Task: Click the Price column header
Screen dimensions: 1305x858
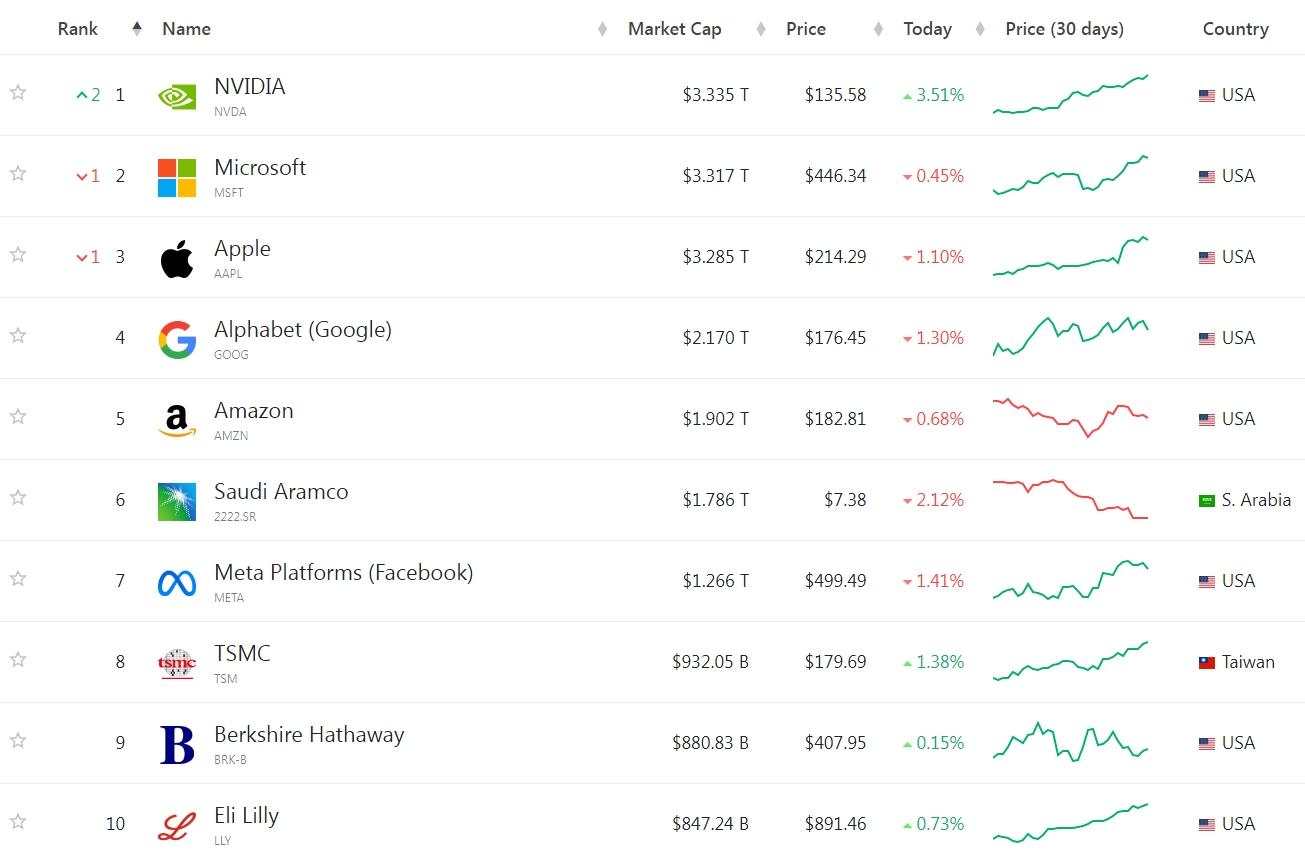Action: [805, 29]
